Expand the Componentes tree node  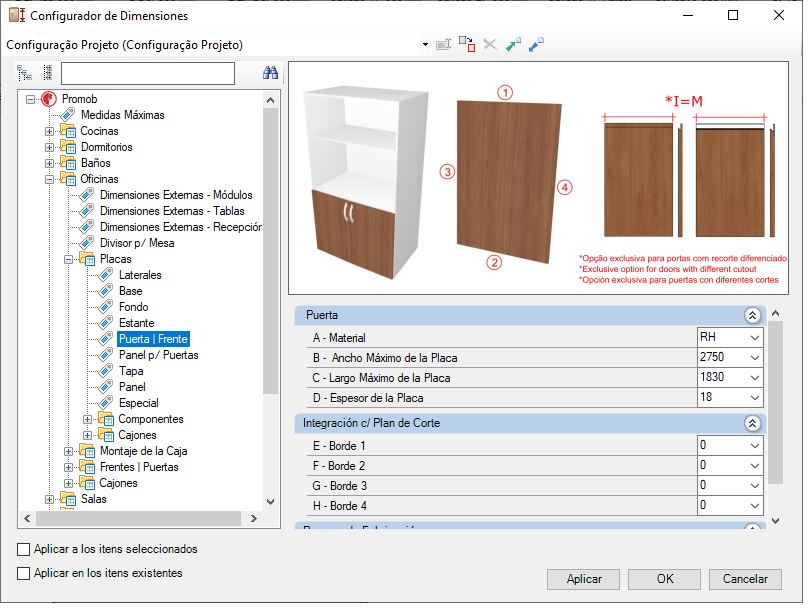tap(88, 419)
